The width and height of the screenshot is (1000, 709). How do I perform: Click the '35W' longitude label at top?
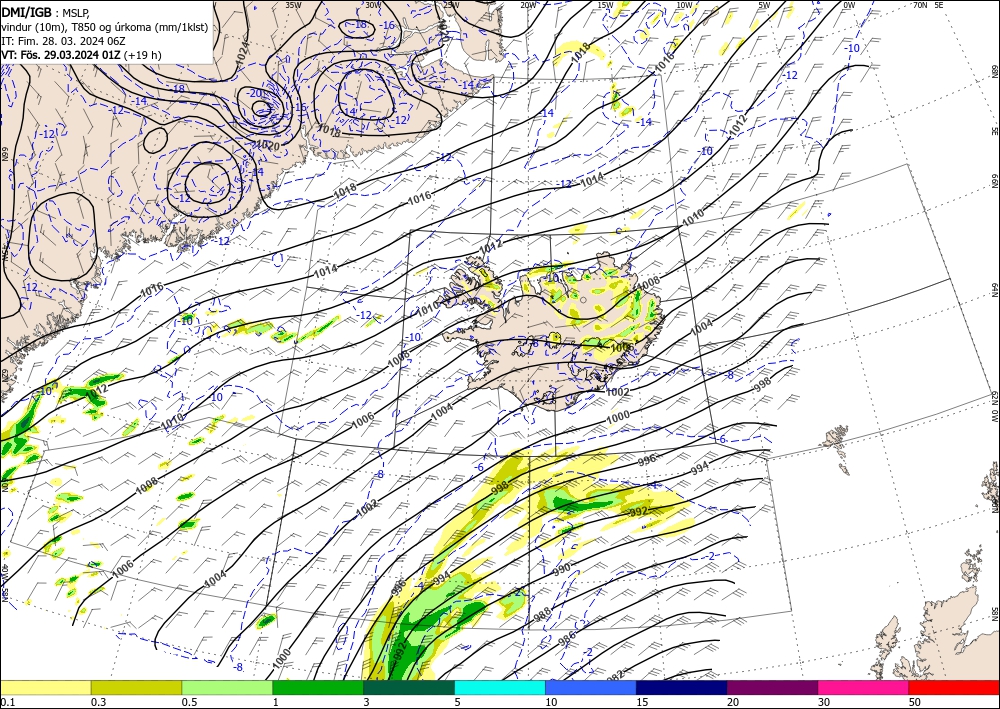coord(293,4)
